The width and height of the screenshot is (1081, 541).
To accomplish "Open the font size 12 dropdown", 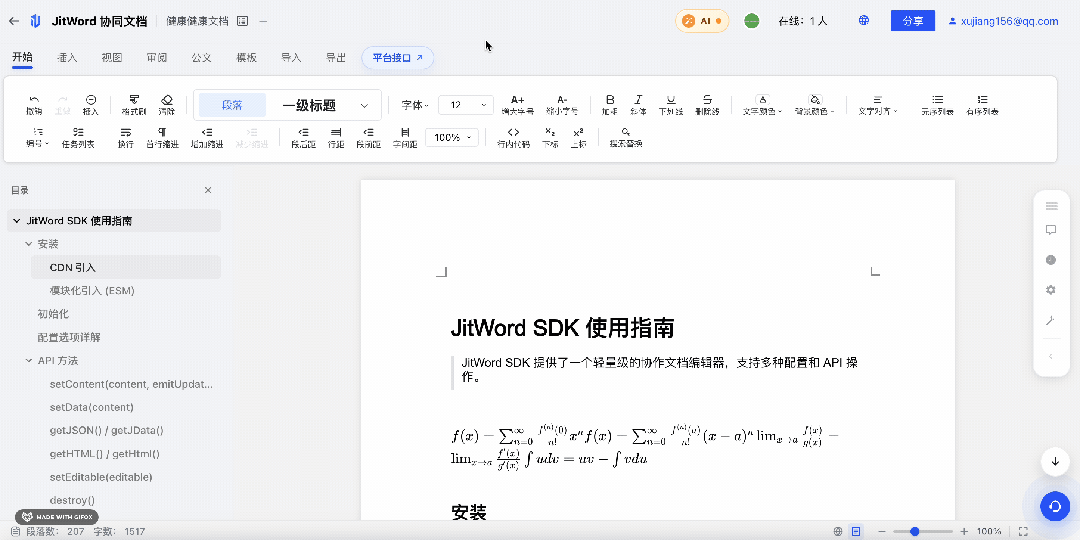I will pos(466,105).
